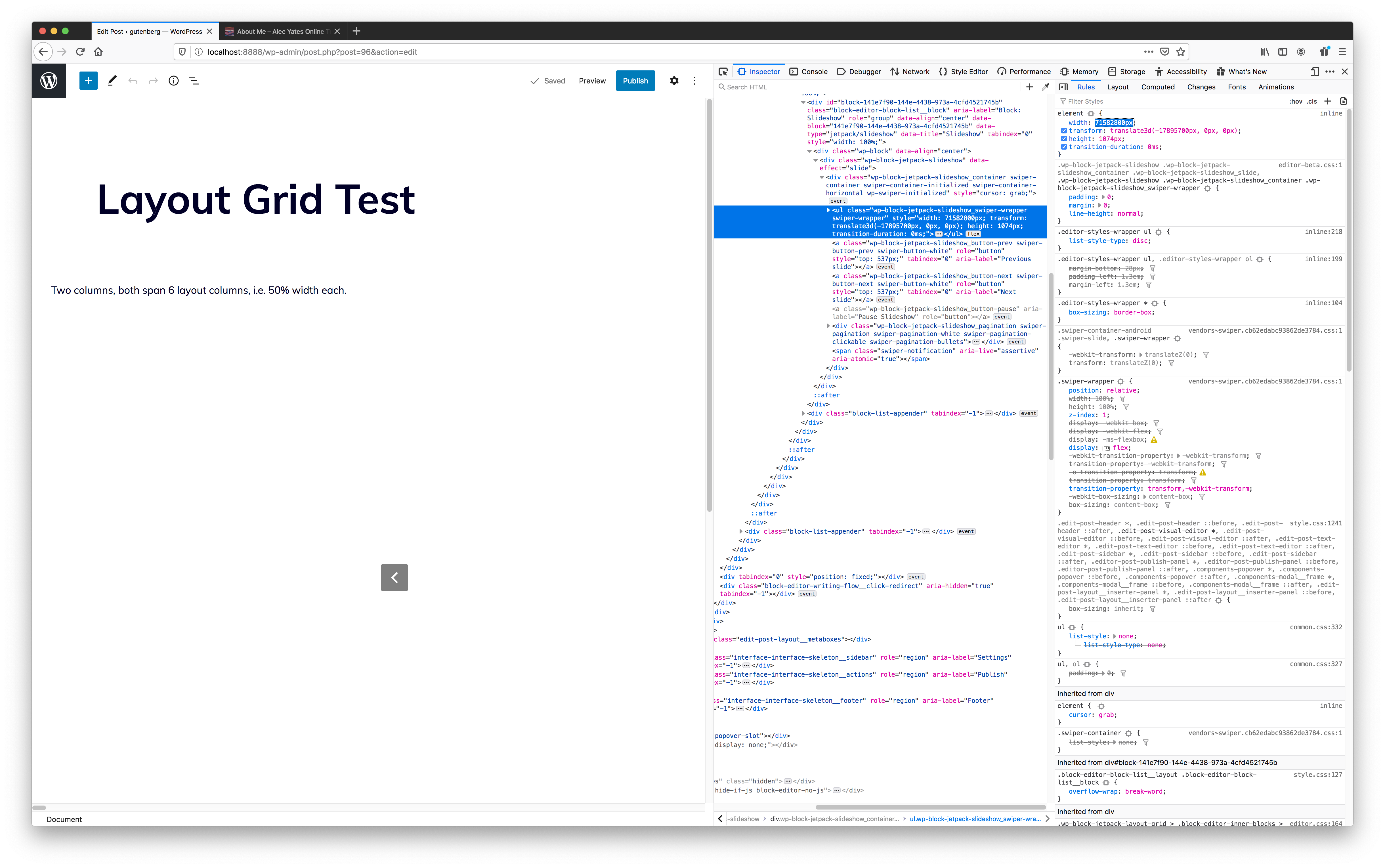Click the blue Add block plus button
This screenshot has height=868, width=1385.
88,81
